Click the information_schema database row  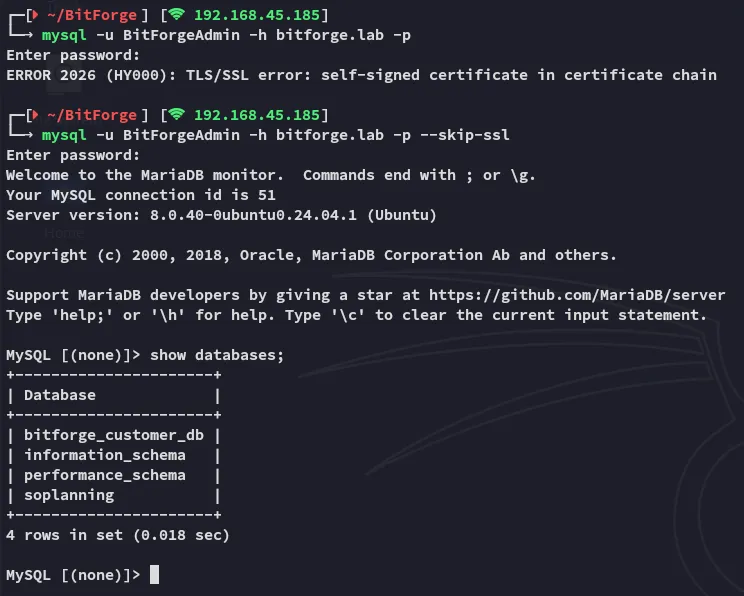pyautogui.click(x=105, y=455)
